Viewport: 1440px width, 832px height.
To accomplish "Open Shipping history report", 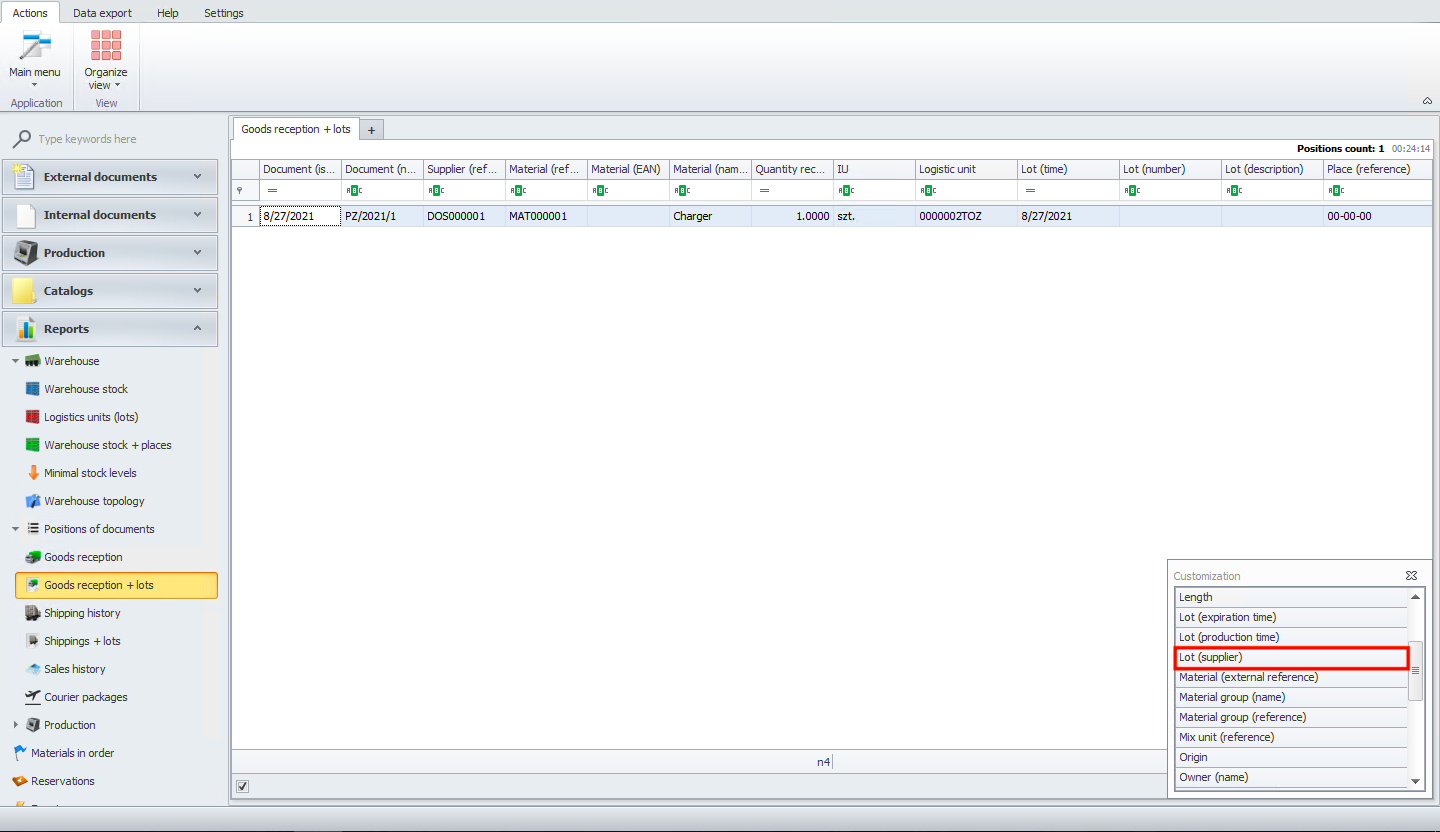I will [x=82, y=613].
